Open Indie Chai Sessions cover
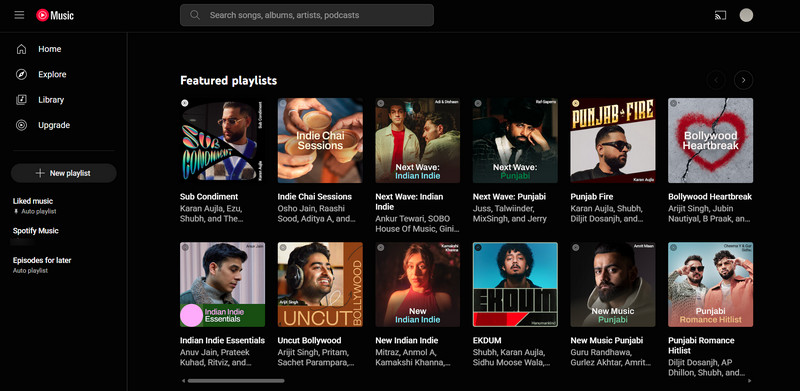 tap(320, 140)
